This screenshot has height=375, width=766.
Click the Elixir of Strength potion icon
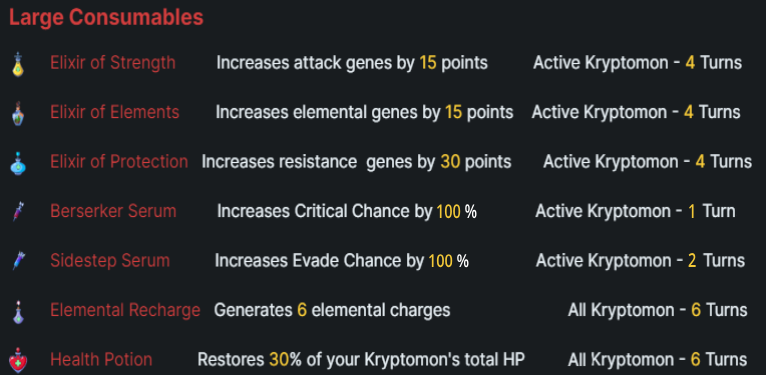point(18,64)
